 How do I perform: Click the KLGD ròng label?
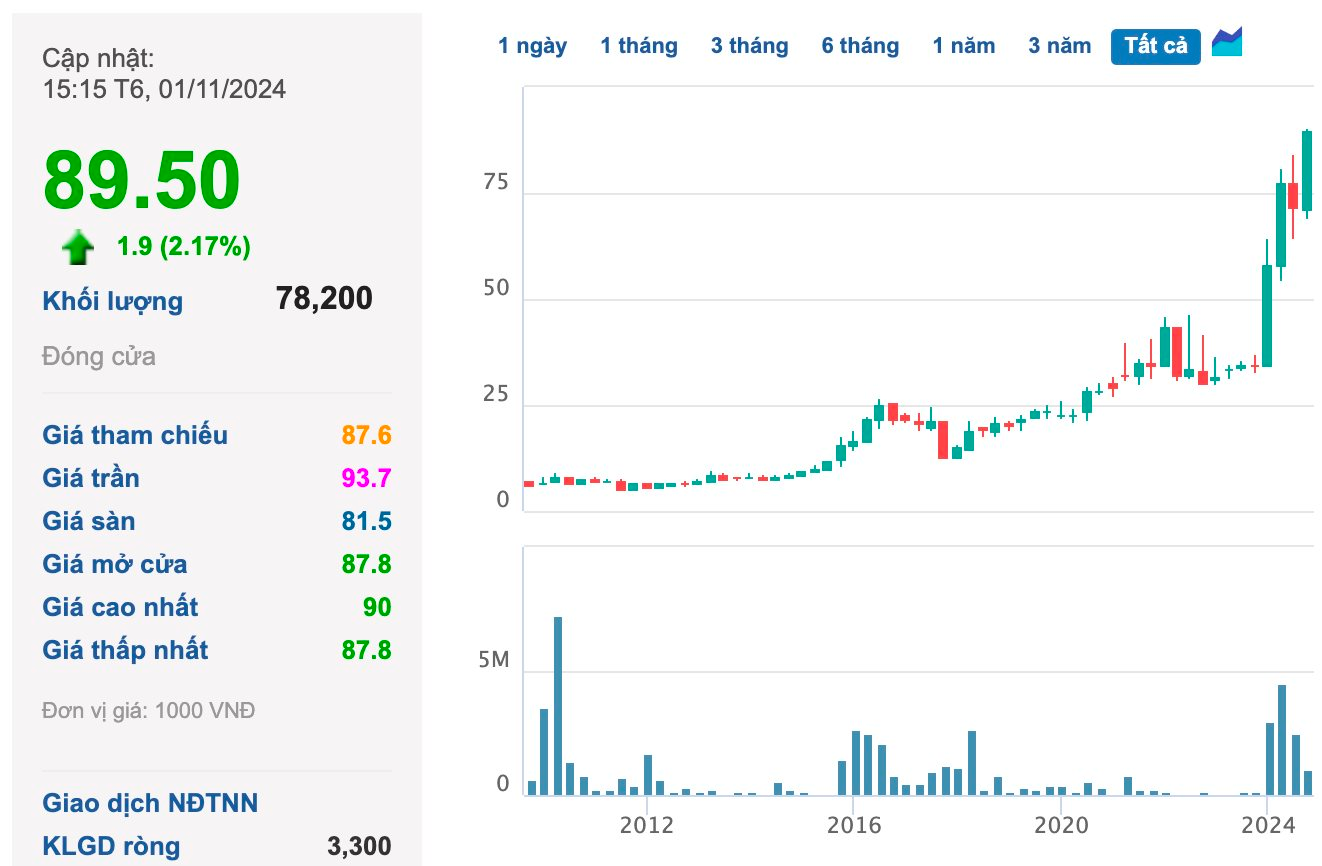coord(111,846)
